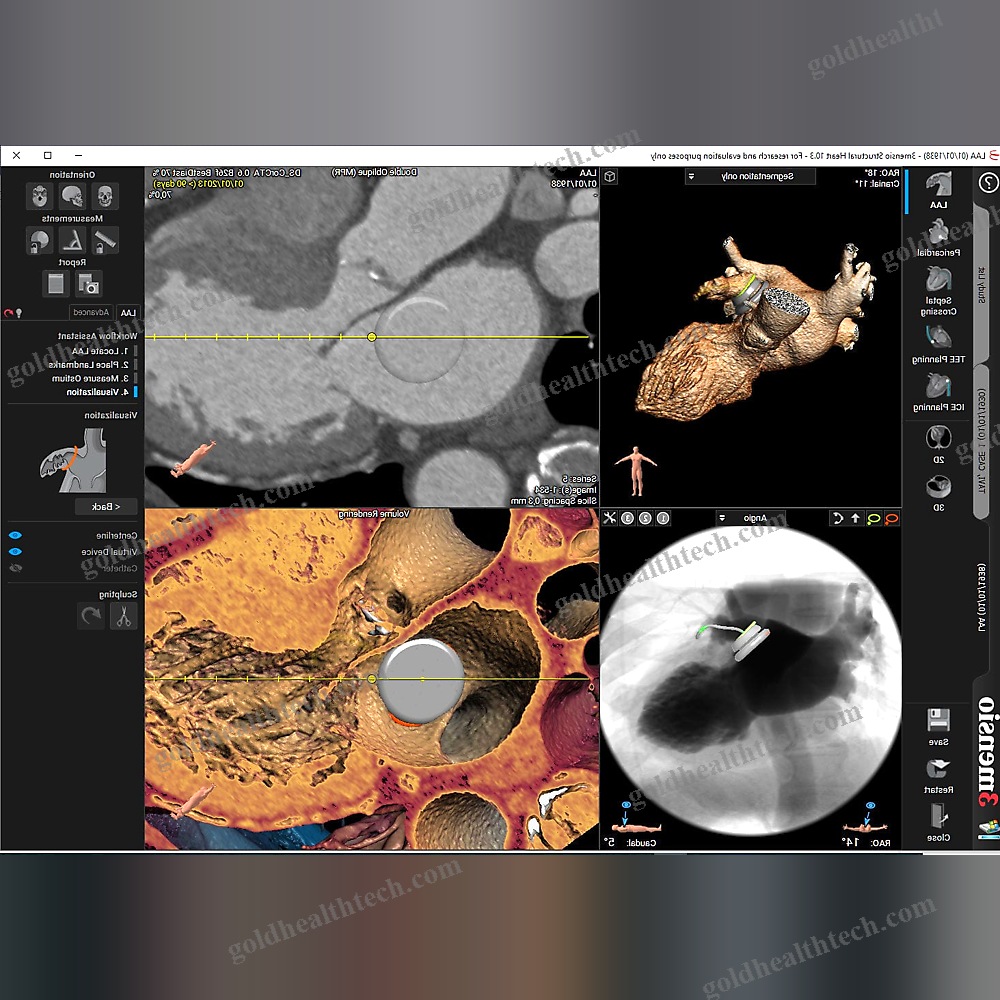Go to workflow step 1. Locate LAA
The image size is (1000, 1000).
click(x=100, y=351)
